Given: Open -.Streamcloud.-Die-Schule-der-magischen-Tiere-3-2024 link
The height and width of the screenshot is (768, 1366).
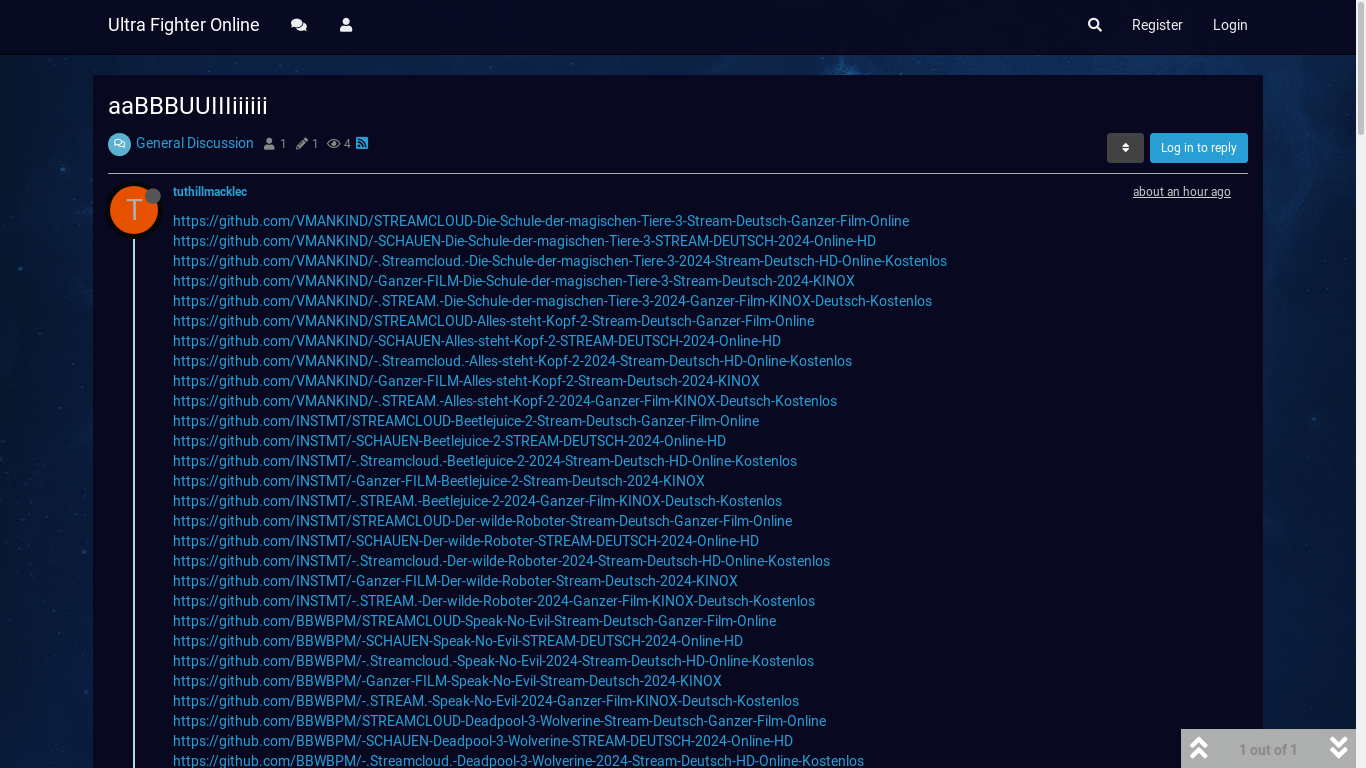Looking at the screenshot, I should coord(560,261).
